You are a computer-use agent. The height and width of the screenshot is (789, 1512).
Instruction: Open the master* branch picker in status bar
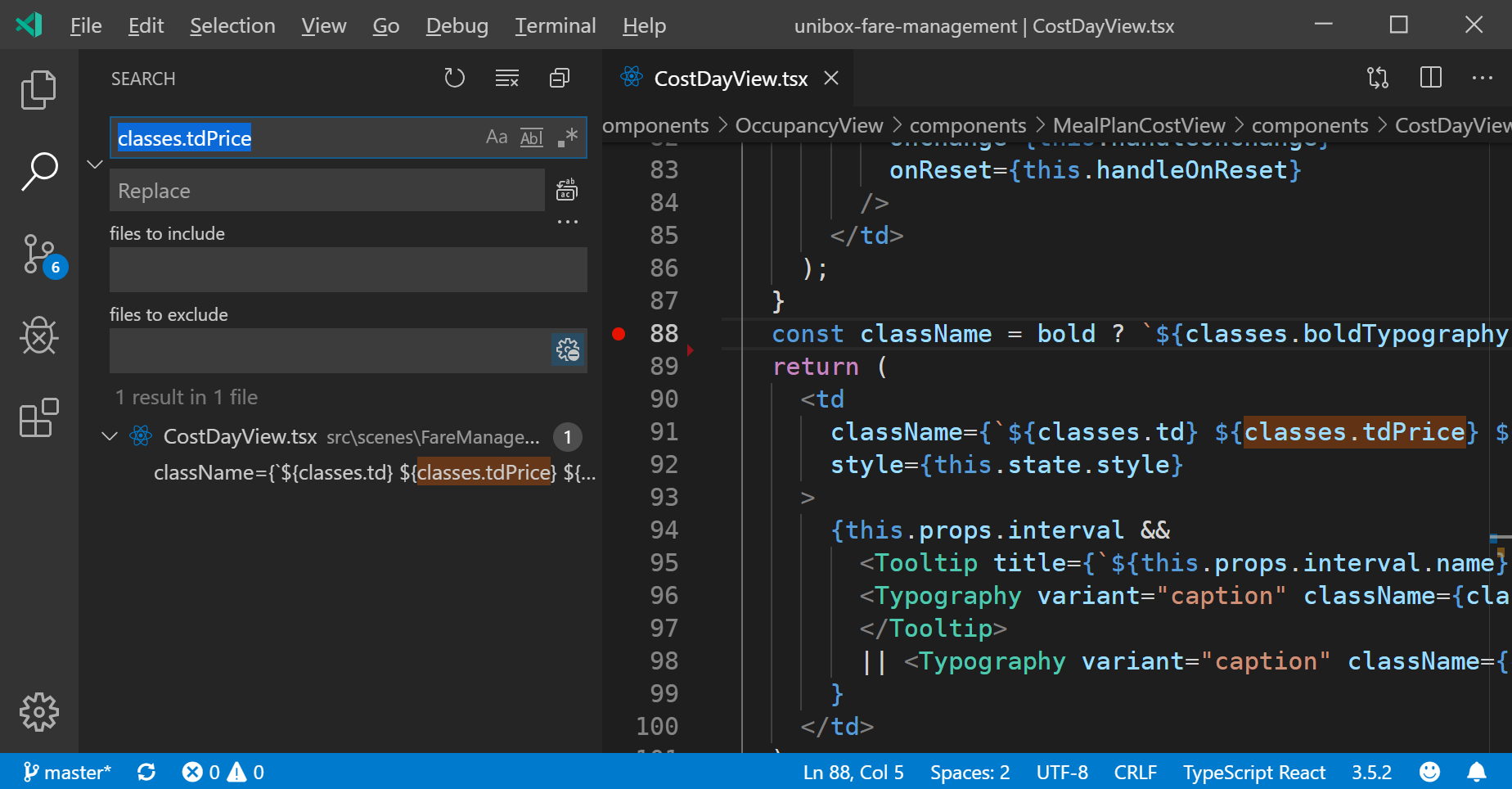point(67,771)
